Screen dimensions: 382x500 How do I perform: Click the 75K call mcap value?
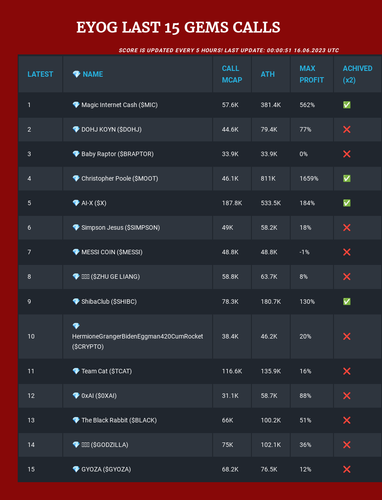(227, 445)
